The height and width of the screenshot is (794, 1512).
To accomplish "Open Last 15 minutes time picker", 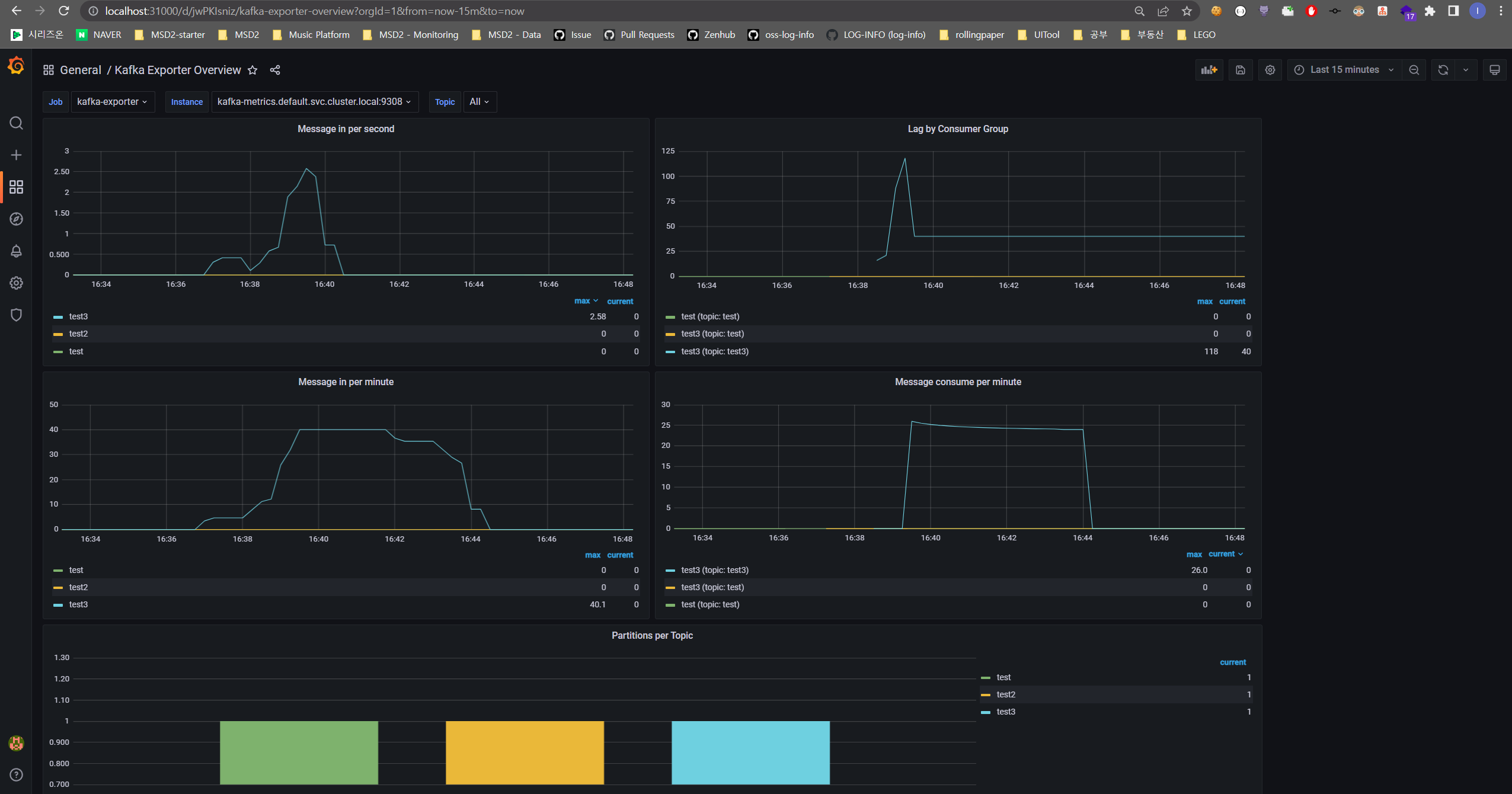I will pos(1344,70).
